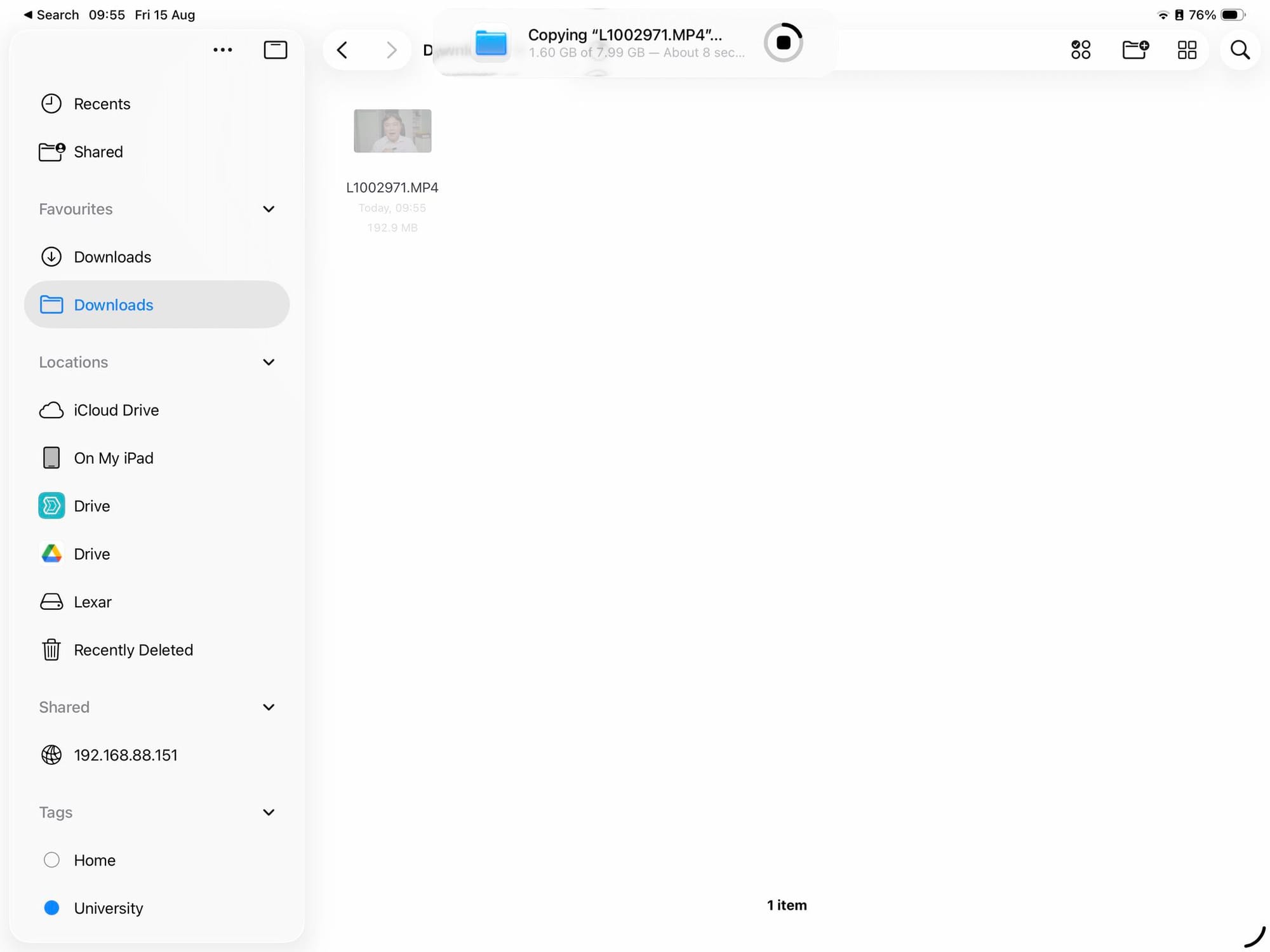Click the 1.60 GB of 7.99 GB status text

click(637, 53)
